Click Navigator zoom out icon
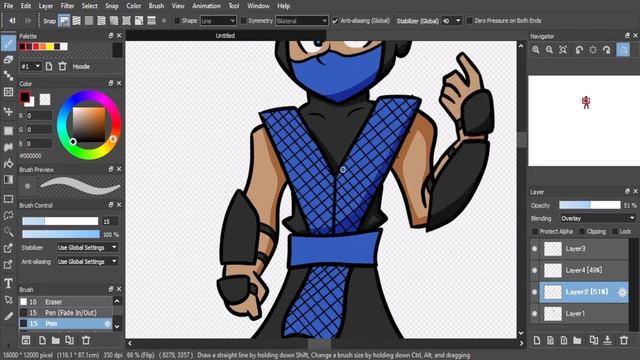 point(549,50)
